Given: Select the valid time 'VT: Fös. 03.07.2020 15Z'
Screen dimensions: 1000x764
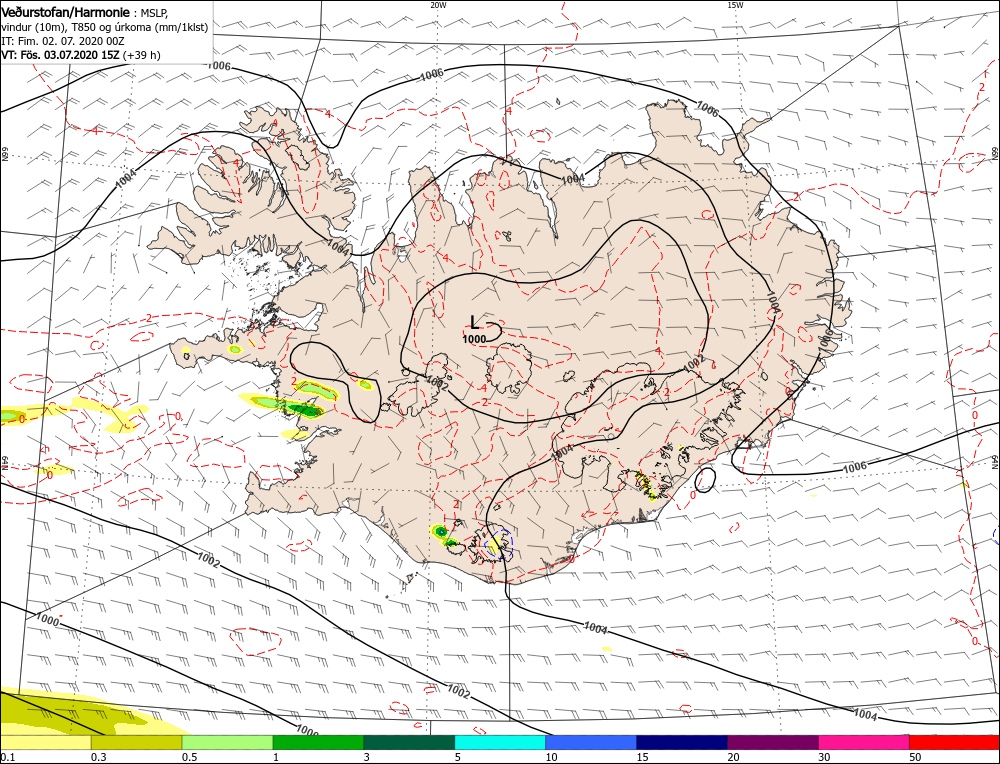Looking at the screenshot, I should coord(61,55).
